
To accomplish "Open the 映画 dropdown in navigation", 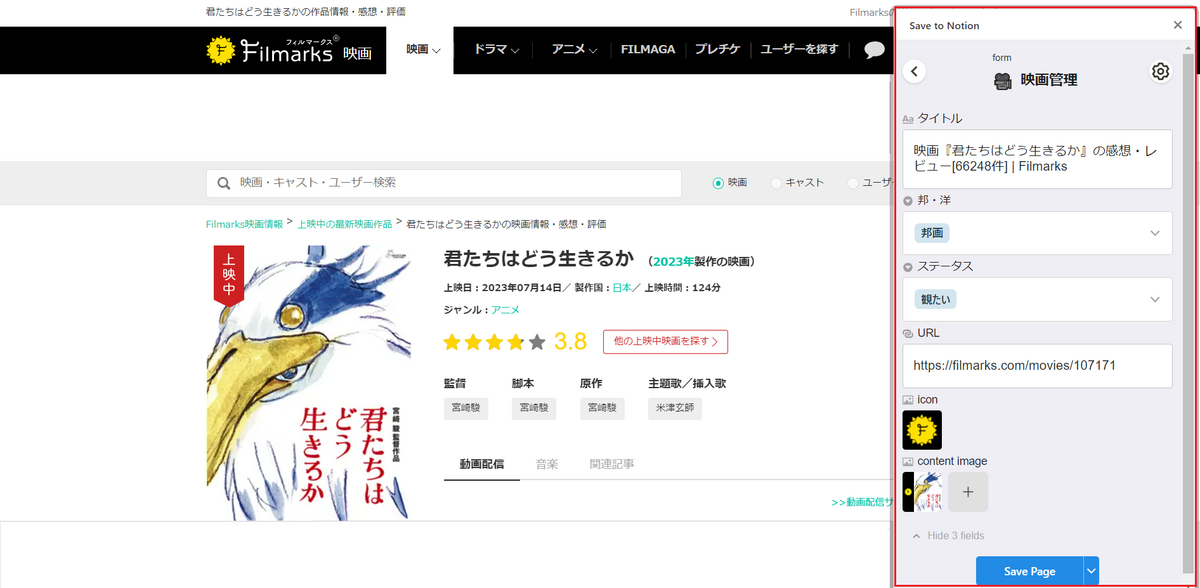I will click(423, 50).
